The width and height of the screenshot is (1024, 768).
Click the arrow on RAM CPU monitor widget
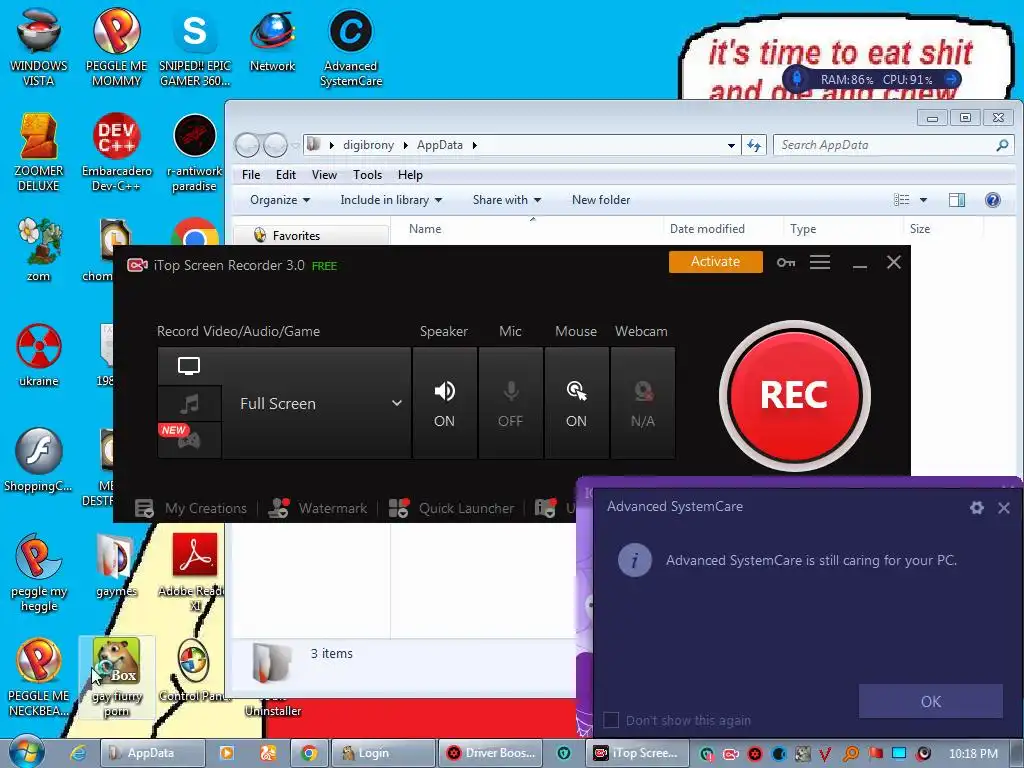(951, 79)
